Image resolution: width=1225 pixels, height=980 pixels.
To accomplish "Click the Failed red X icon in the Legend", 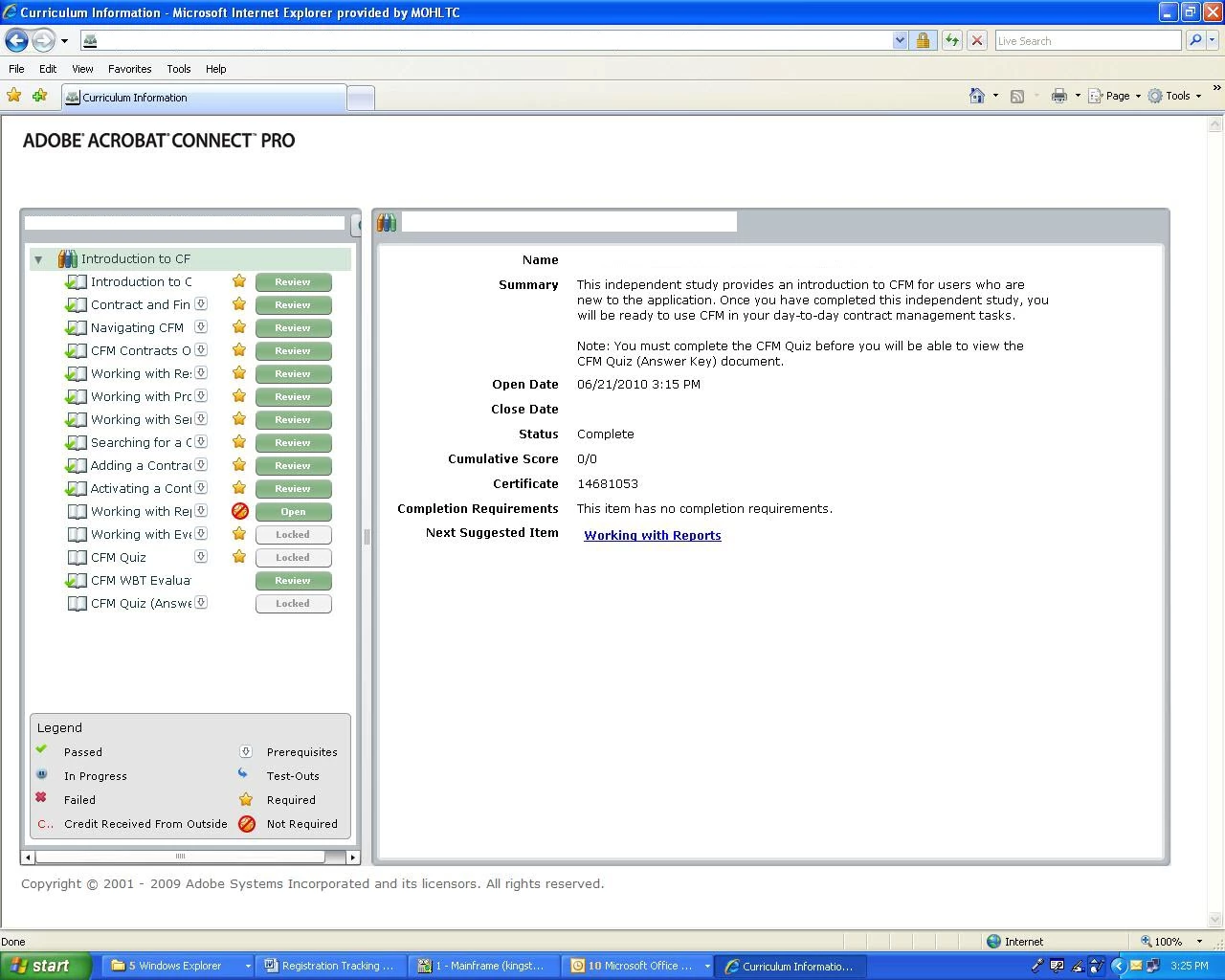I will pyautogui.click(x=41, y=797).
